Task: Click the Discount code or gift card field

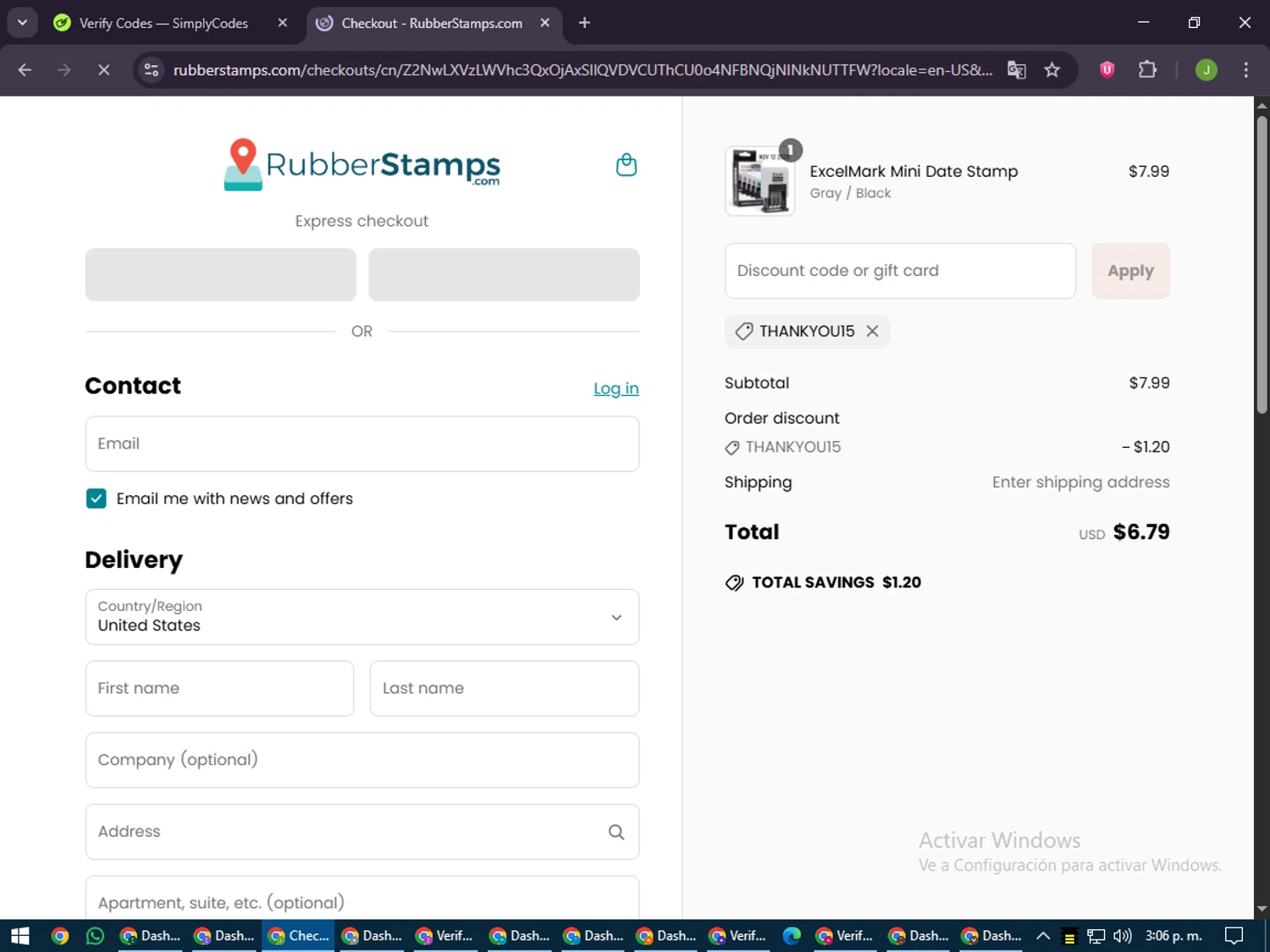Action: pos(900,271)
